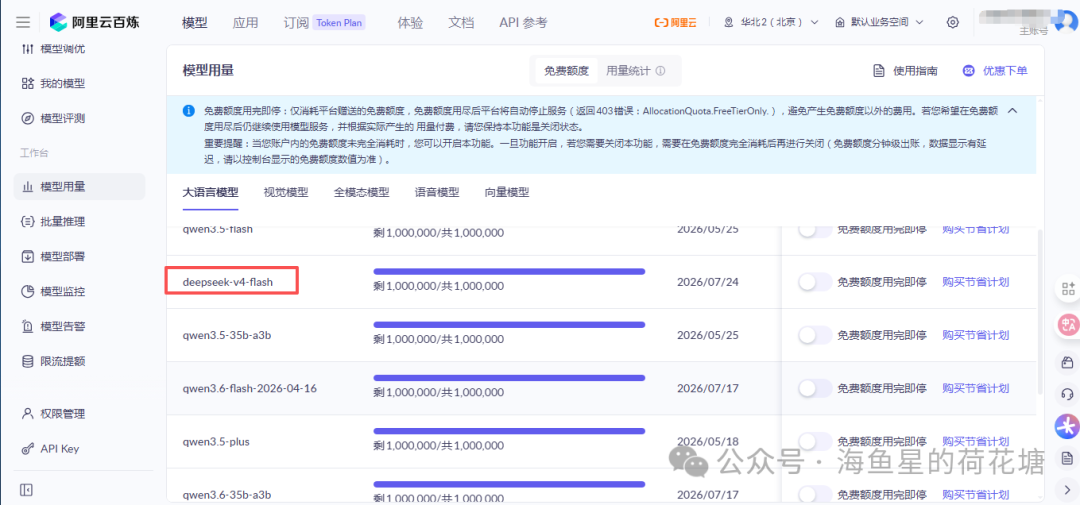Select the 语音模型 tab
Viewport: 1080px width, 505px height.
point(437,193)
